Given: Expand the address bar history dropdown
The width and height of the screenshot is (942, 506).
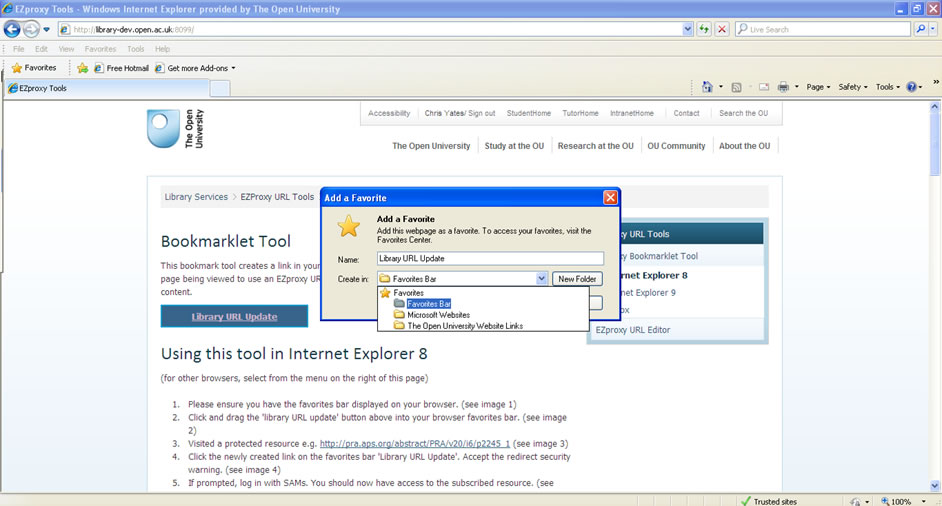Looking at the screenshot, I should [x=687, y=29].
